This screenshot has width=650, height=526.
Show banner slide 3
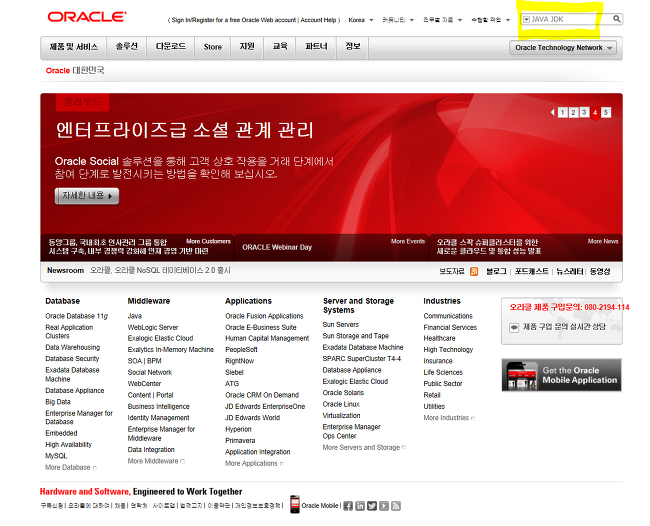point(584,112)
